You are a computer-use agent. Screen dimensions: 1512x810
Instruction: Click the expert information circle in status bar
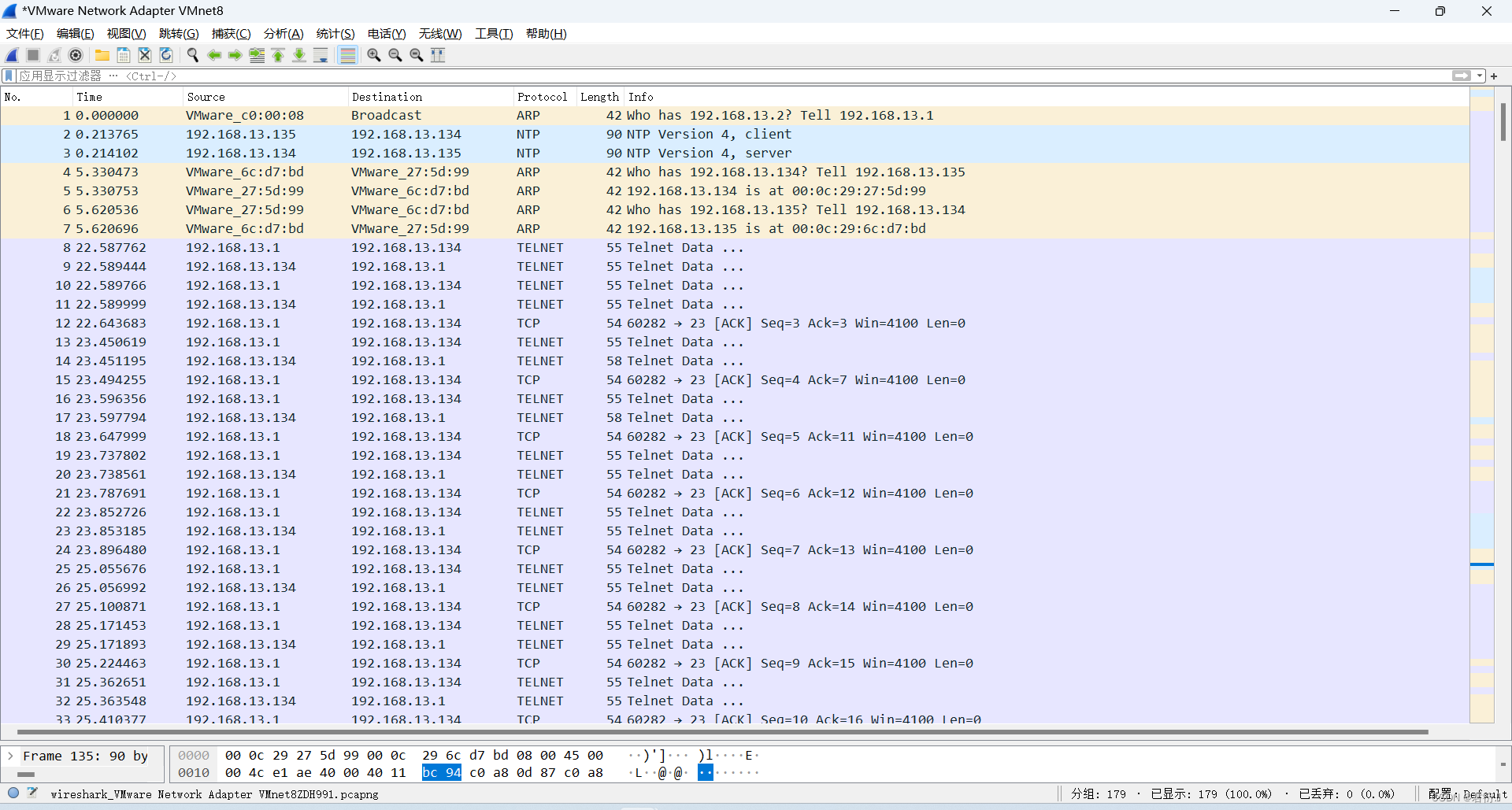tap(13, 793)
